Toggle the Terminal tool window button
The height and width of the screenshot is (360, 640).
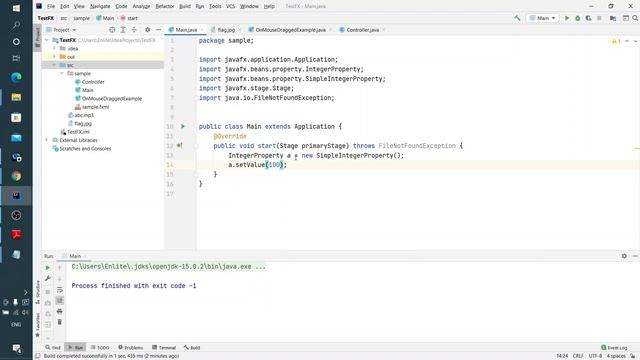click(164, 348)
